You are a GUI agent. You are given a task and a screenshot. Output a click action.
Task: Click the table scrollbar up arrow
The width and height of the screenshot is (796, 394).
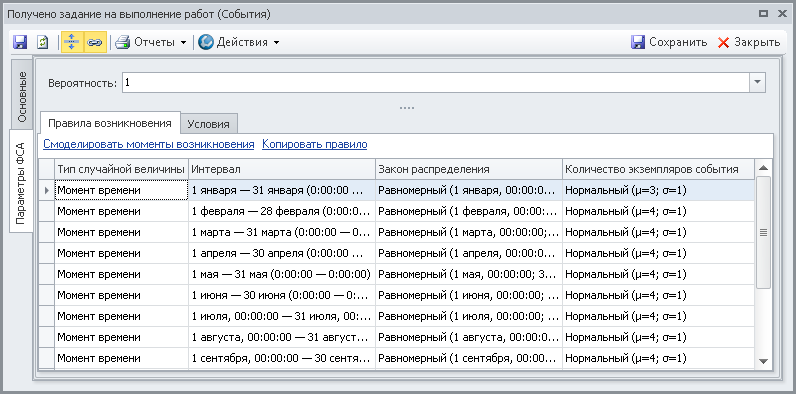(763, 168)
